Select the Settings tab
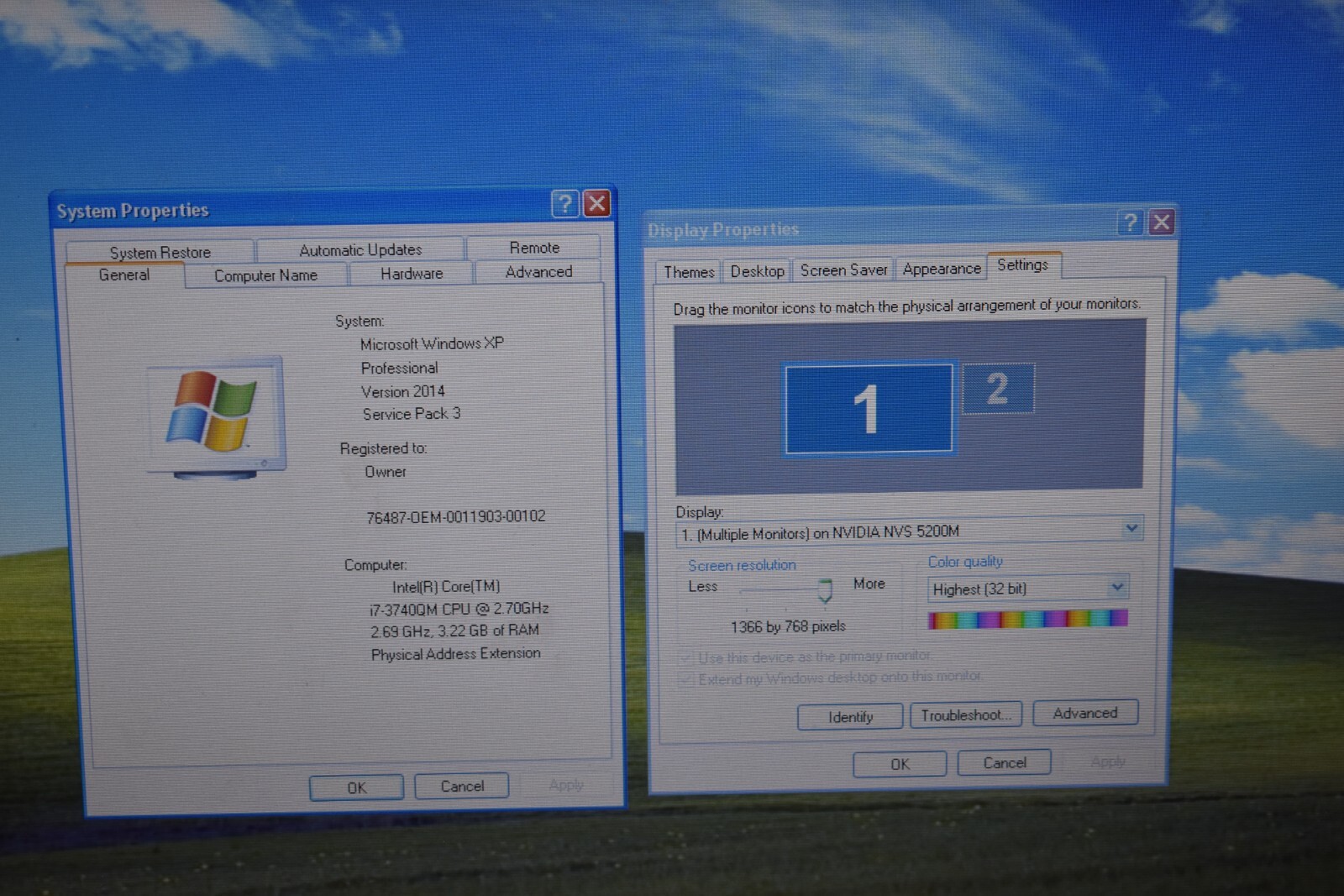The height and width of the screenshot is (896, 1344). pyautogui.click(x=1023, y=265)
